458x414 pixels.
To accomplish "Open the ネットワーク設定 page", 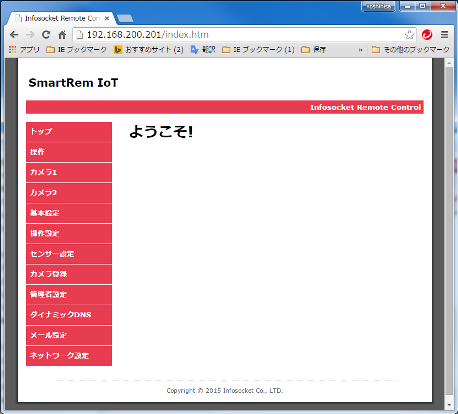I will [x=69, y=356].
